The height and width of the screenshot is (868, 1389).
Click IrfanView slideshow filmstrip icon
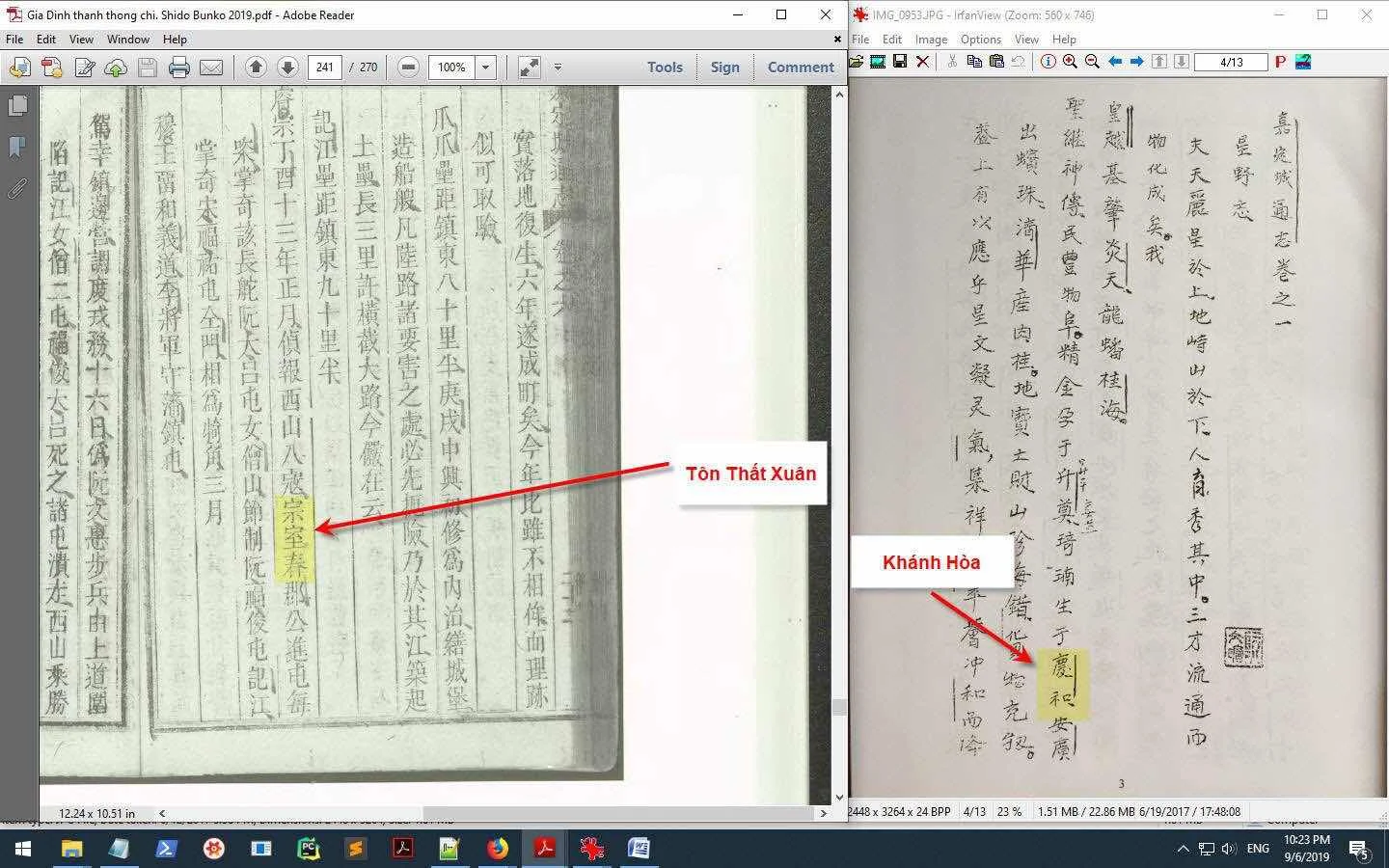(x=878, y=62)
